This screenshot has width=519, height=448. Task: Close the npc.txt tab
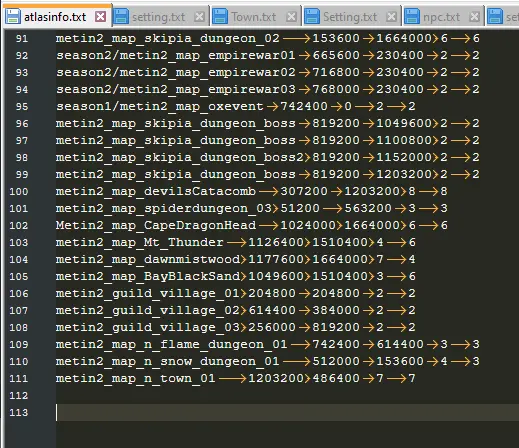point(474,17)
